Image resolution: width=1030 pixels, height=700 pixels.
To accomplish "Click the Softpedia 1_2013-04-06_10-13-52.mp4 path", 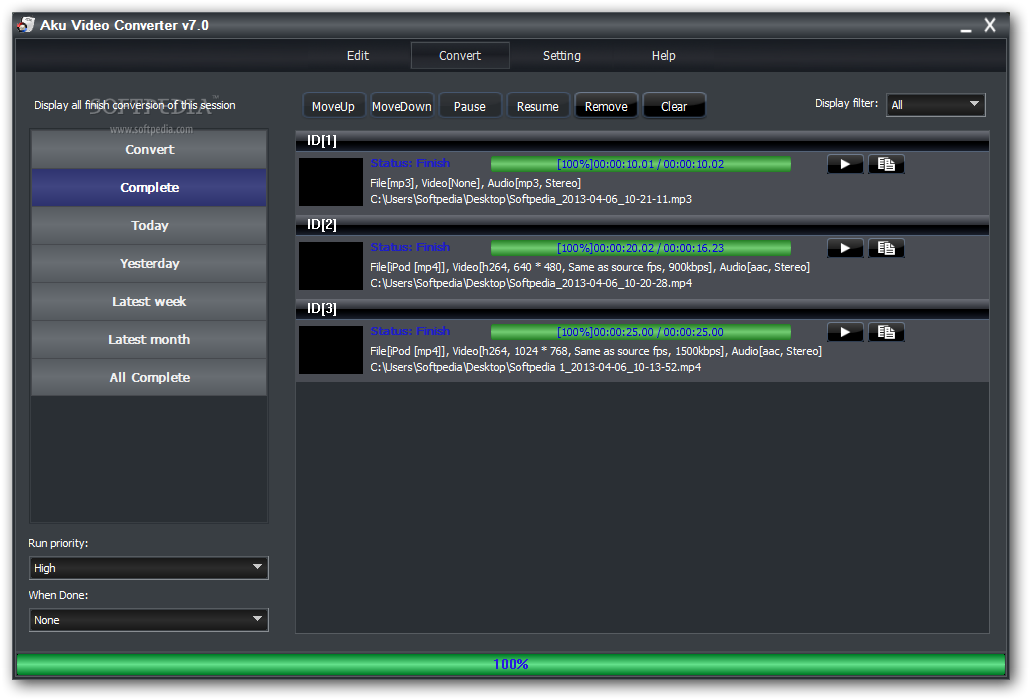I will pos(535,367).
